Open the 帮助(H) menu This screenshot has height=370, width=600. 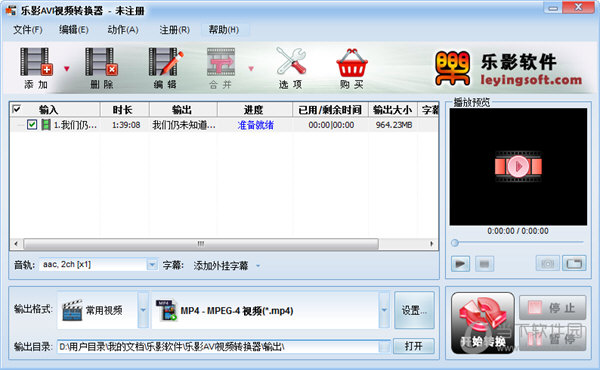point(224,29)
